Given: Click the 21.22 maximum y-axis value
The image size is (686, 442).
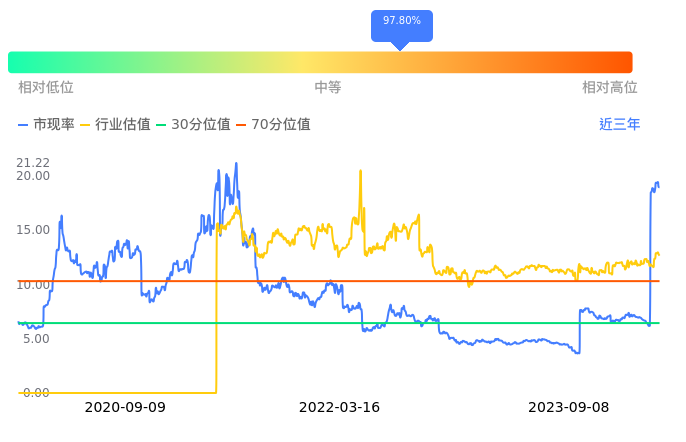Looking at the screenshot, I should 33,163.
